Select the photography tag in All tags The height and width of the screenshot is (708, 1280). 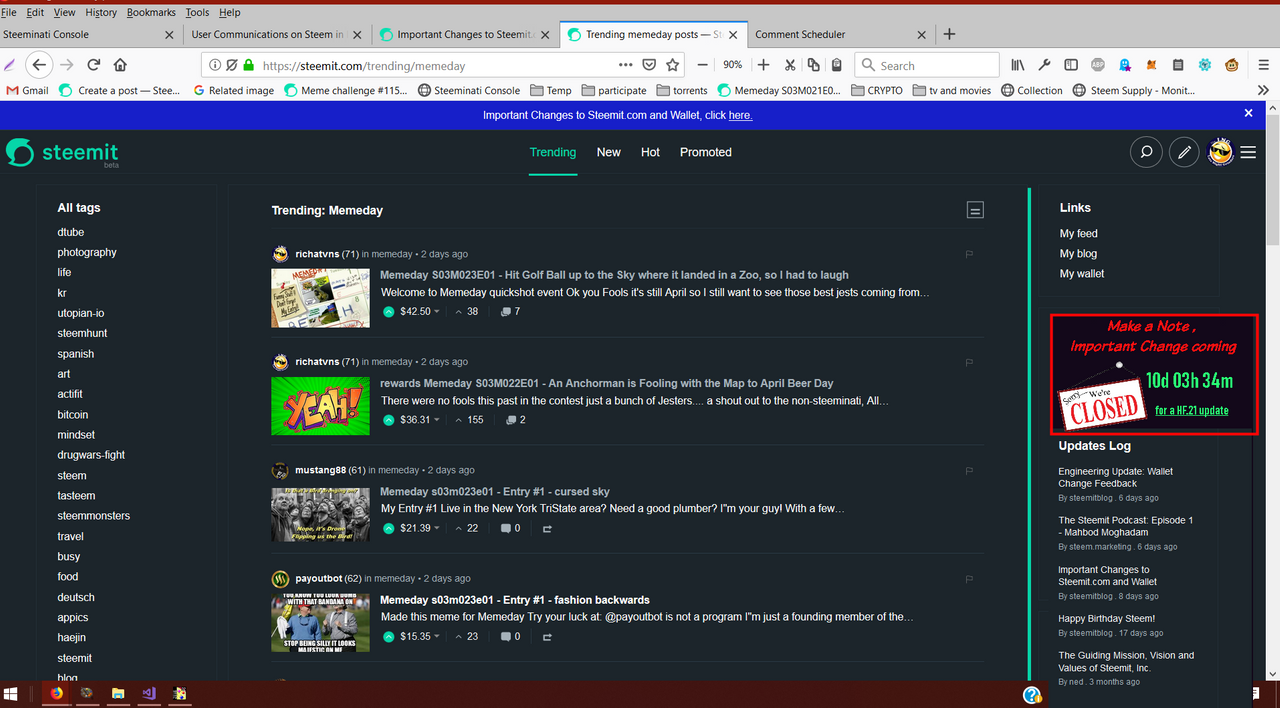[87, 252]
